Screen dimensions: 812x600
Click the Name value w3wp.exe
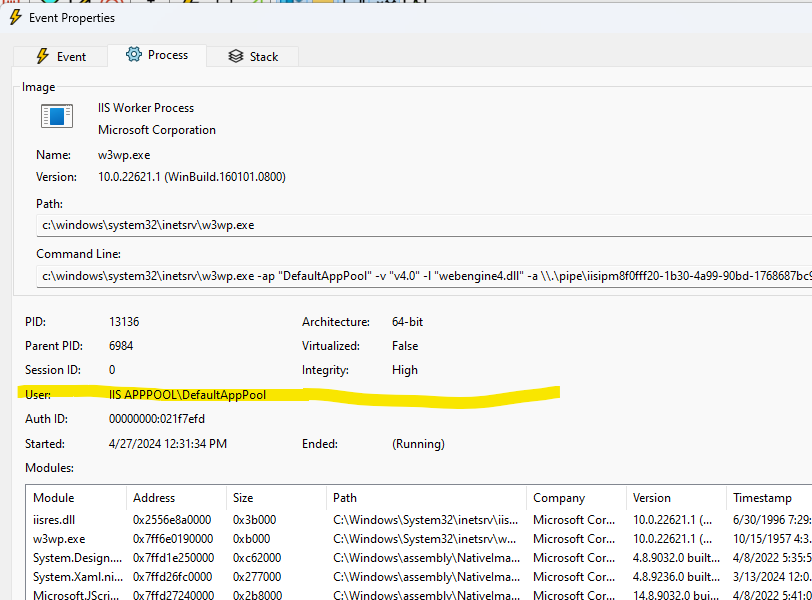point(124,155)
